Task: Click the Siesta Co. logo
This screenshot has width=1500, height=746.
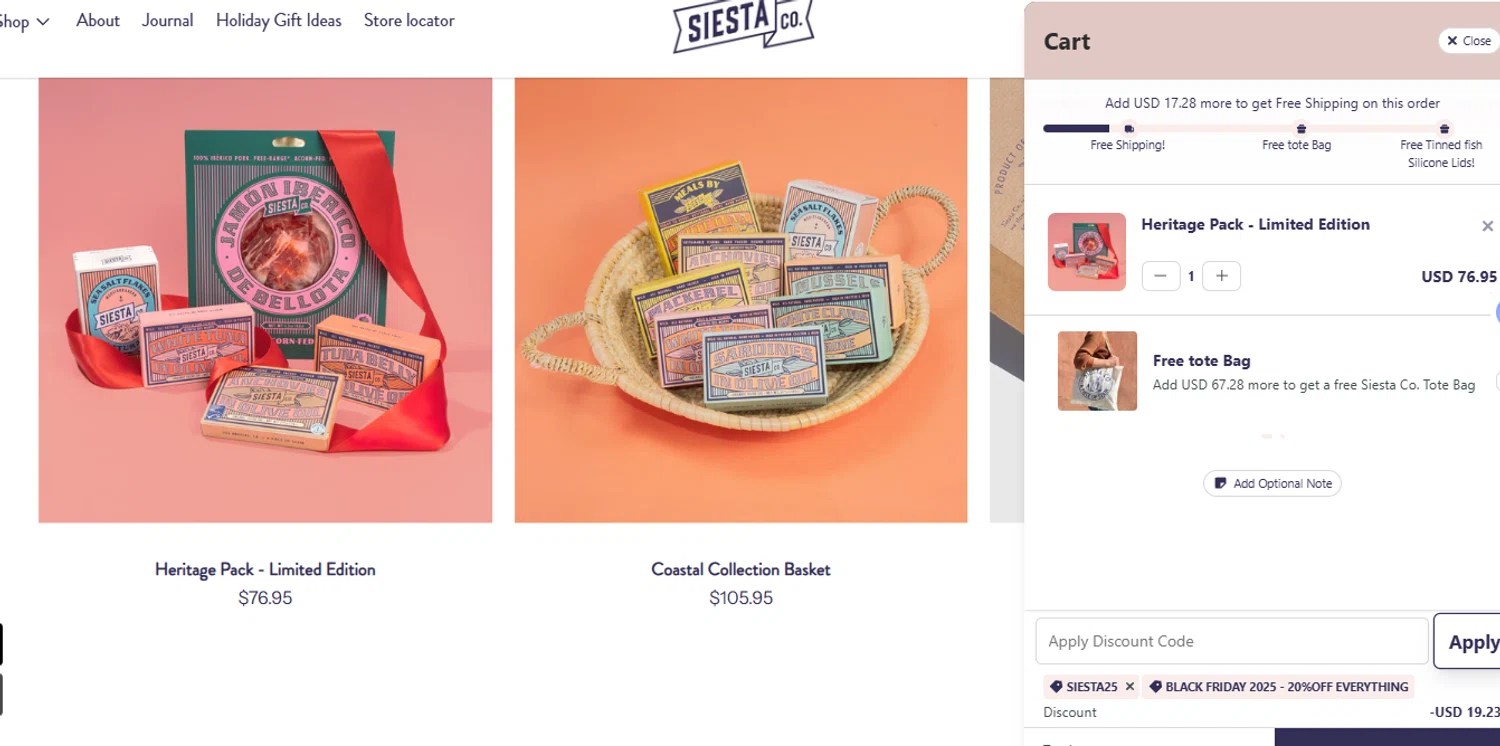Action: tap(743, 24)
